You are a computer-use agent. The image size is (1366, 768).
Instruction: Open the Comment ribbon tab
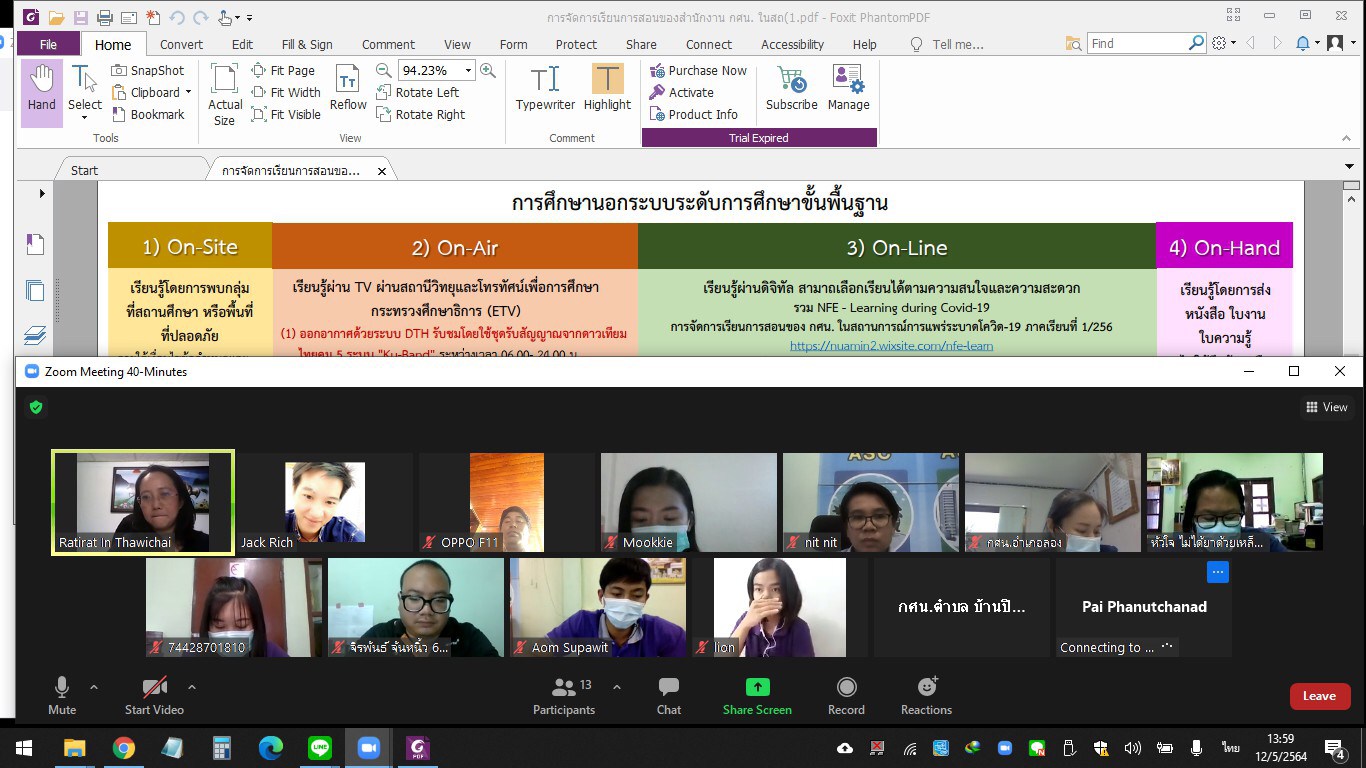tap(388, 44)
